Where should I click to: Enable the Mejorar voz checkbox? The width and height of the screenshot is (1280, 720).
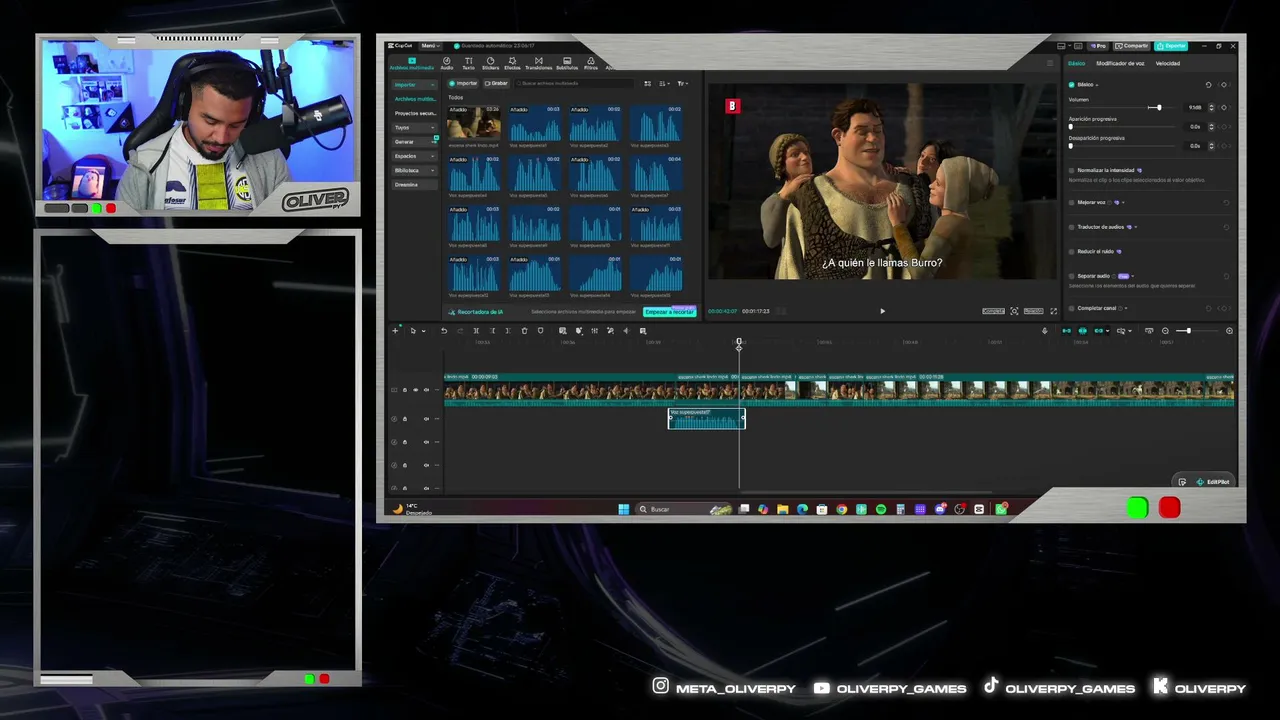click(x=1072, y=202)
